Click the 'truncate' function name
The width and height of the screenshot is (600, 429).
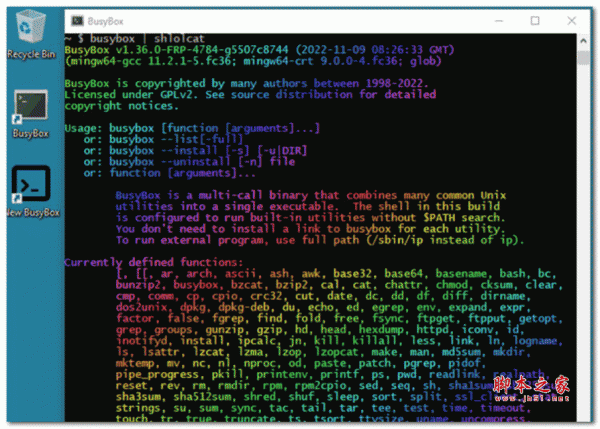(250, 418)
